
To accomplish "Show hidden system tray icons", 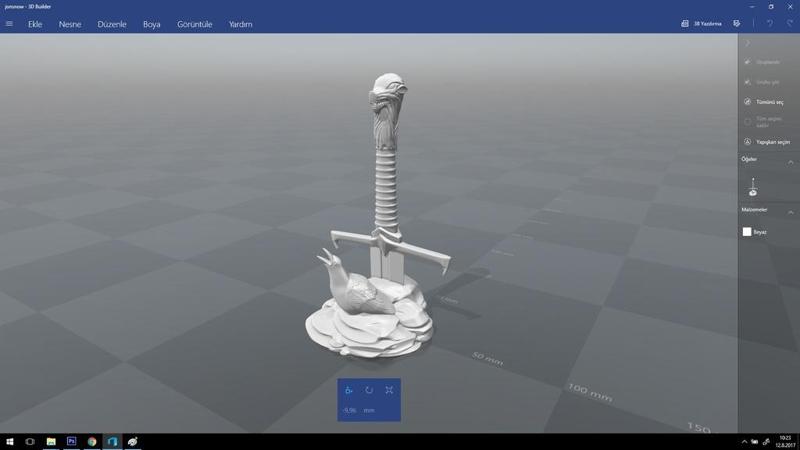I will coord(744,442).
